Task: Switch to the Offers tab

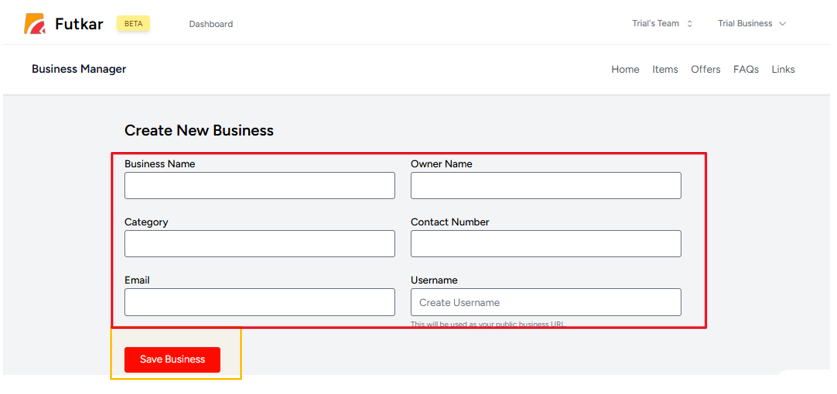Action: click(706, 69)
